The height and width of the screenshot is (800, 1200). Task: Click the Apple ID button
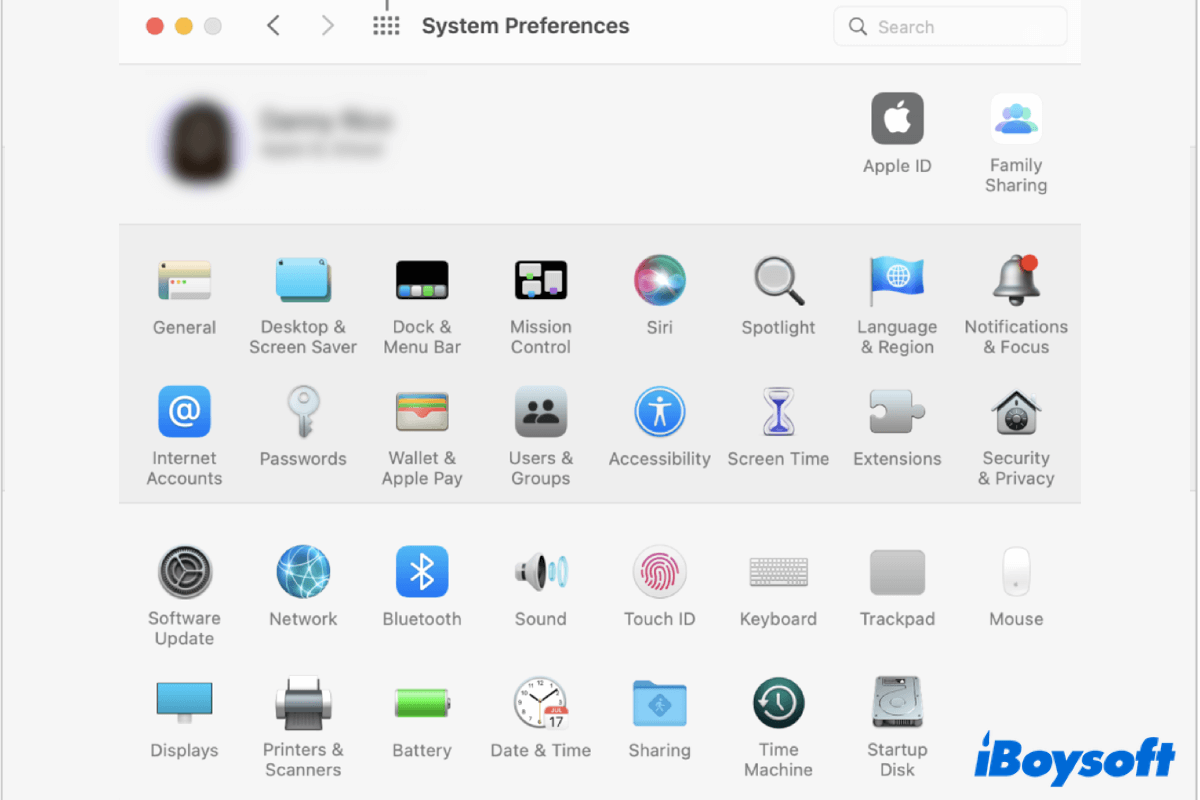point(897,120)
